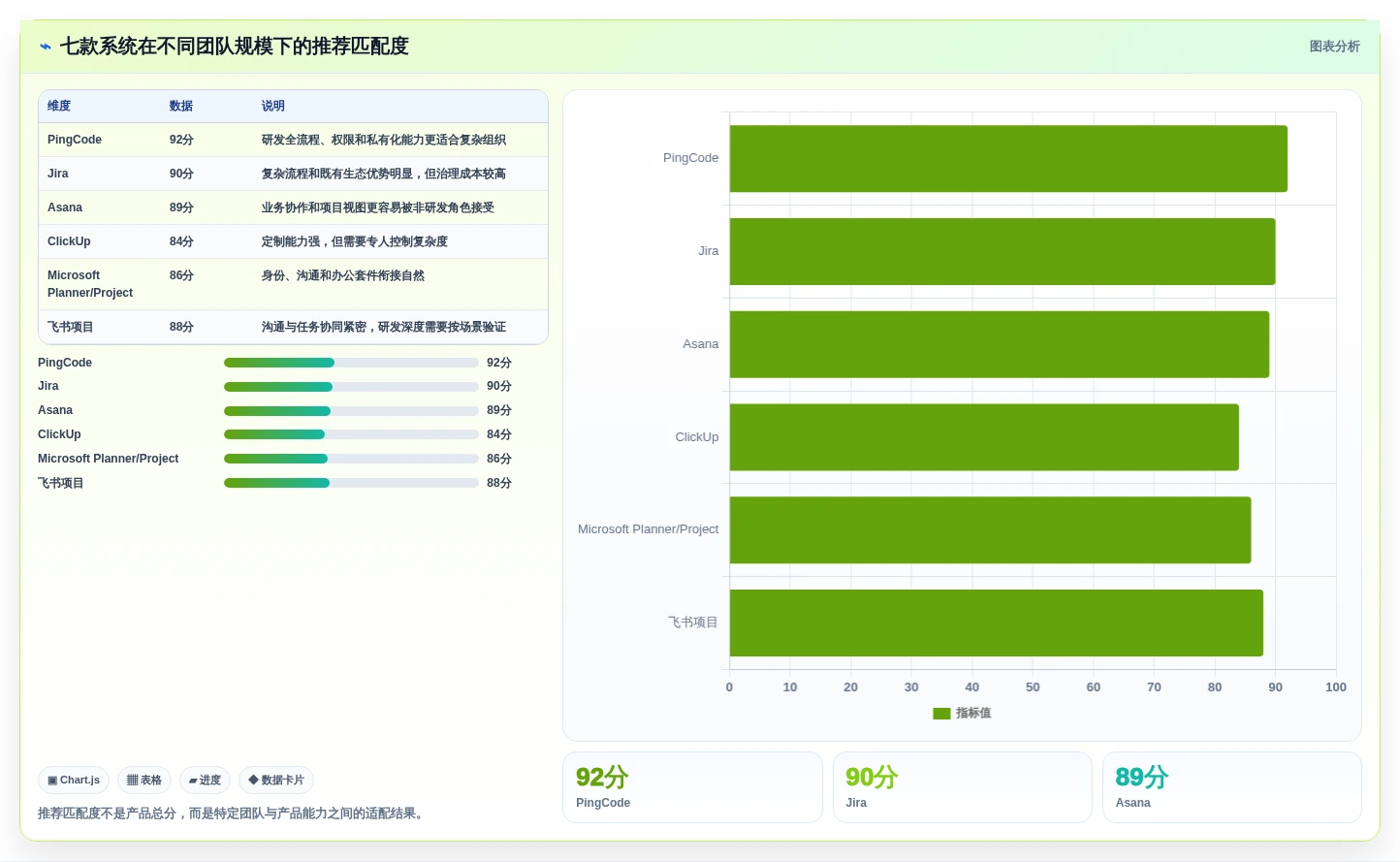Click the 表格 tag chip
1400x862 pixels.
[144, 780]
